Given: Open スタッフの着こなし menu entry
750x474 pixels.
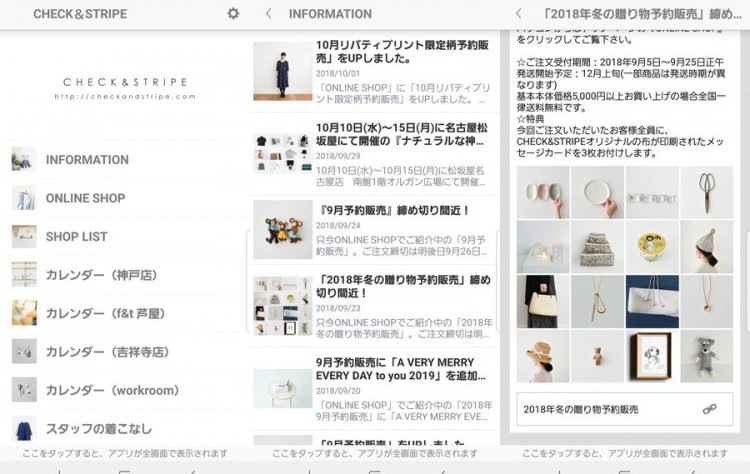Looking at the screenshot, I should point(125,428).
